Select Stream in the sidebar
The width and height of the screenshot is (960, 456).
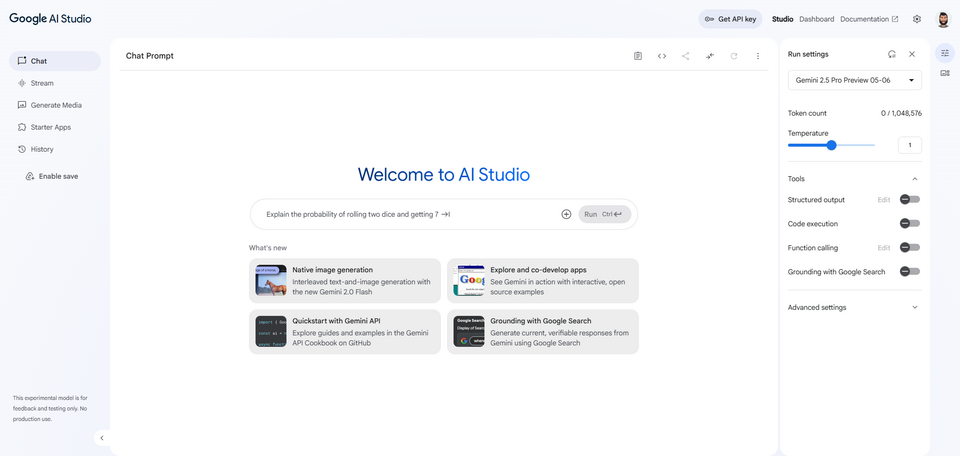point(55,83)
